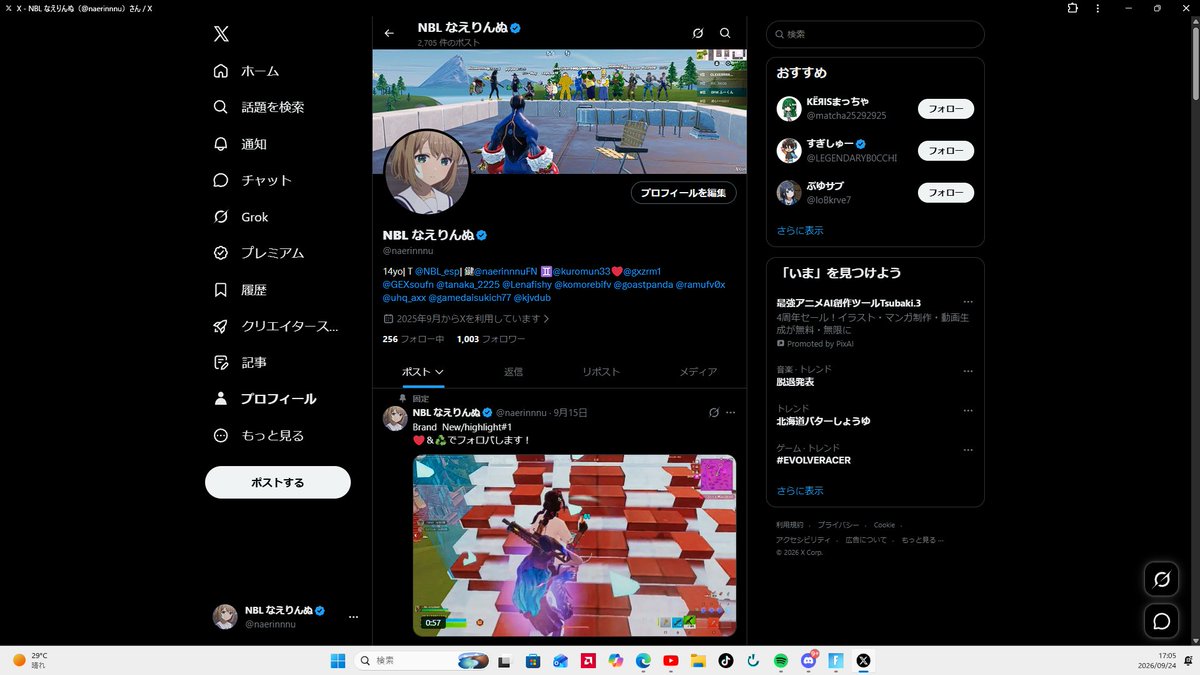The width and height of the screenshot is (1200, 675).
Task: Open the account switcher three-dot menu
Action: (x=353, y=617)
